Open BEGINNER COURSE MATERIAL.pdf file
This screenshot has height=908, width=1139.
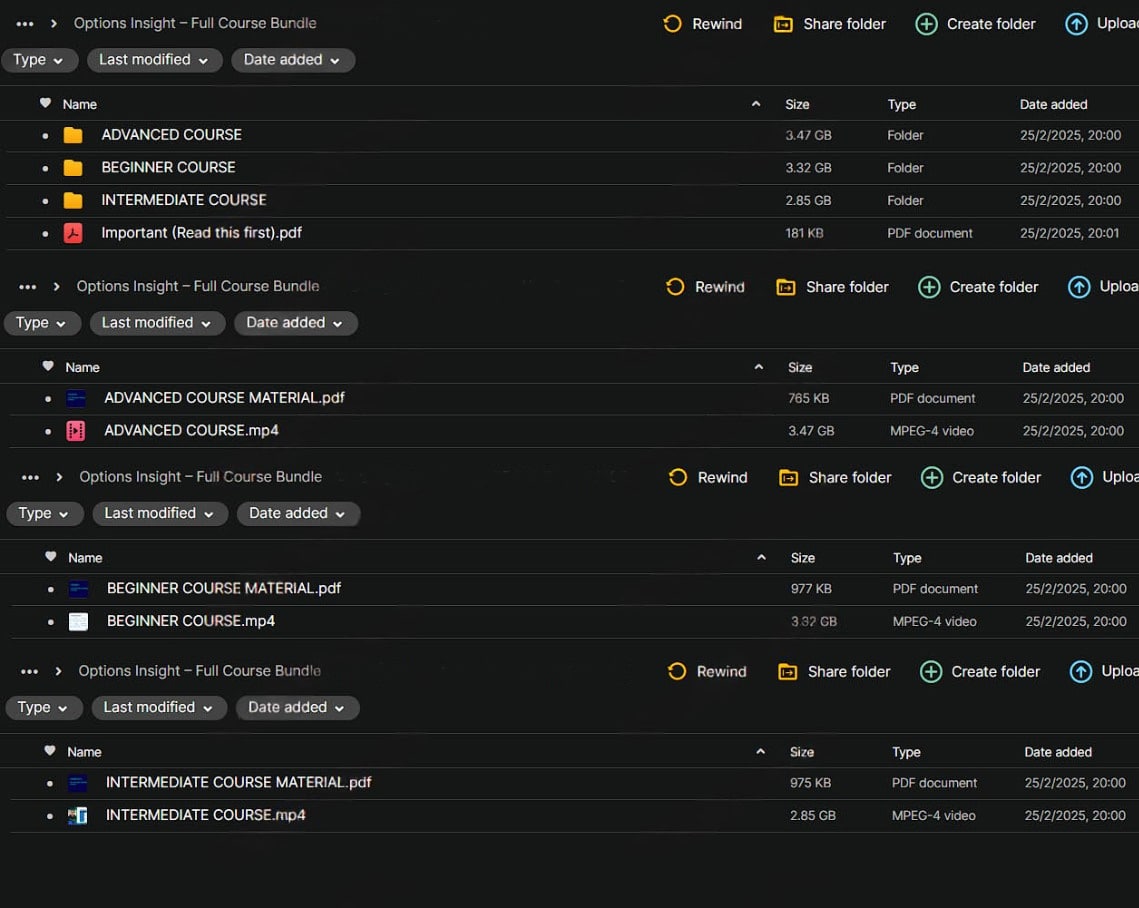[224, 588]
